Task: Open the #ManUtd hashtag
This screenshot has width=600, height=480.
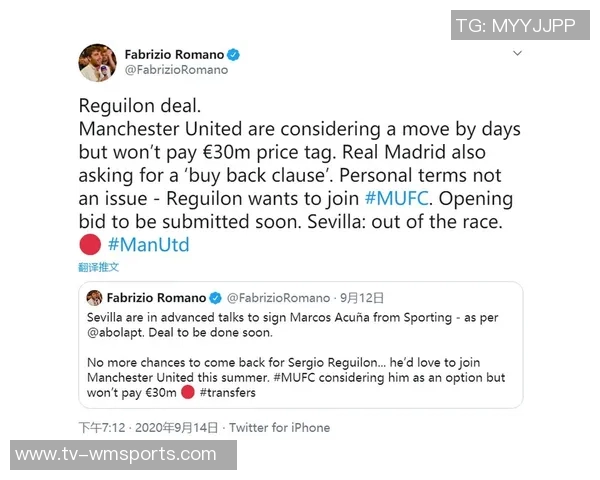Action: point(148,245)
